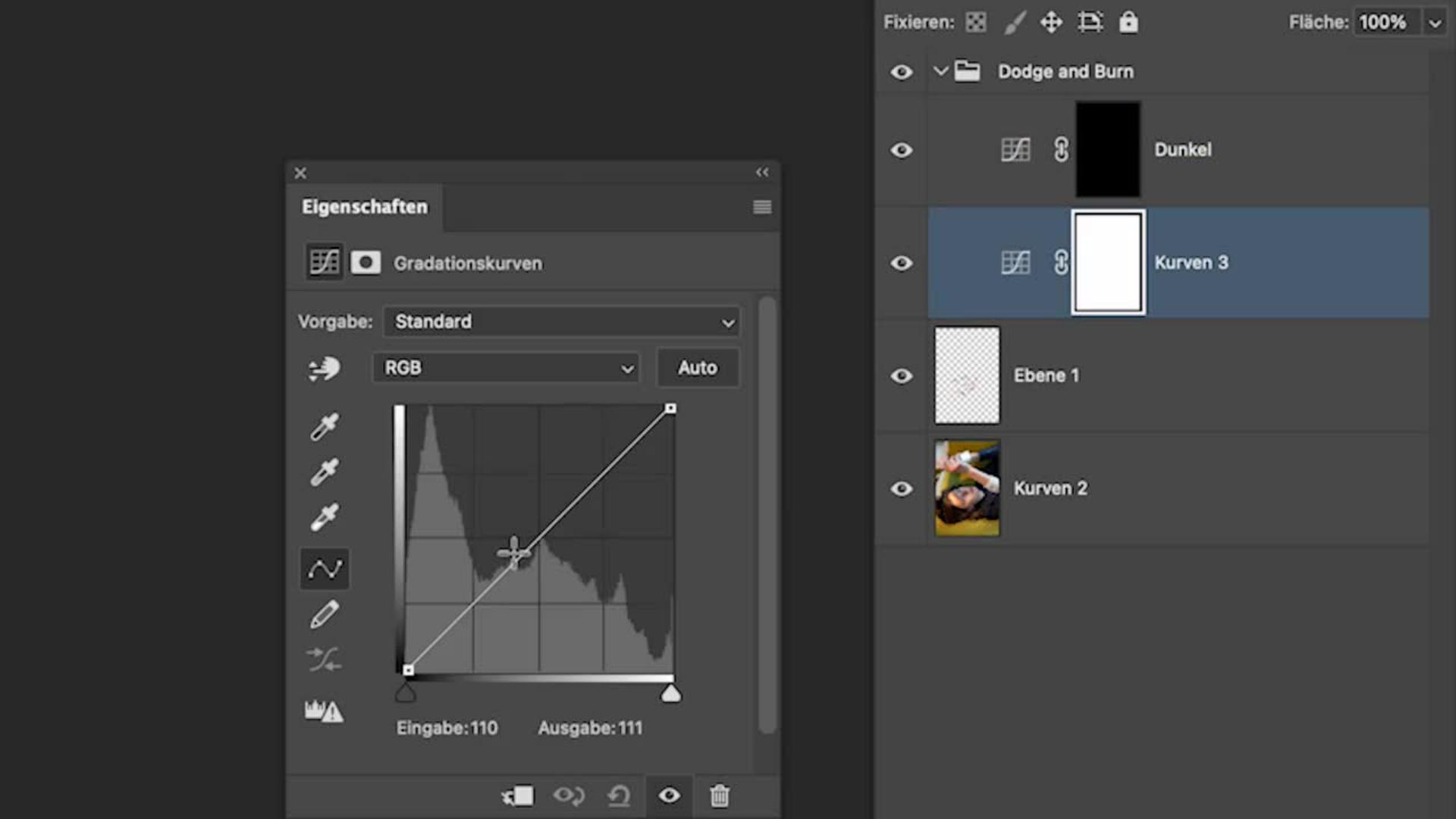This screenshot has height=819, width=1456.
Task: Open the Vorgabe preset dropdown
Action: pyautogui.click(x=562, y=322)
